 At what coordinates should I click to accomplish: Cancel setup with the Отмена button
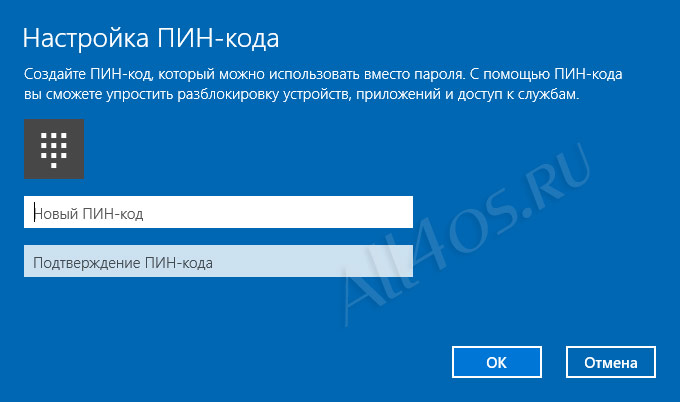tap(611, 362)
